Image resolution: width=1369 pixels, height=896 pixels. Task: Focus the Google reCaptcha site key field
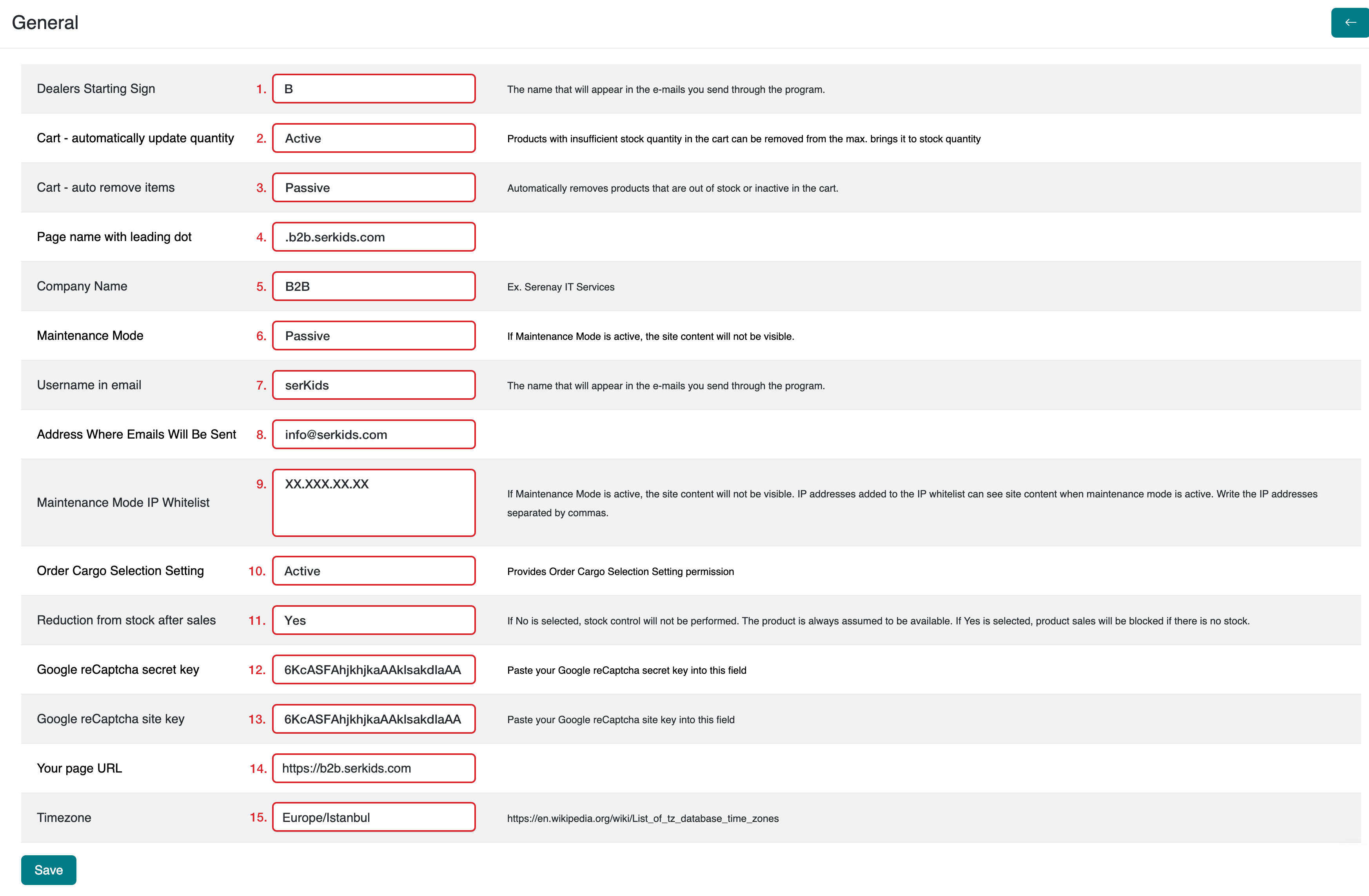(373, 719)
